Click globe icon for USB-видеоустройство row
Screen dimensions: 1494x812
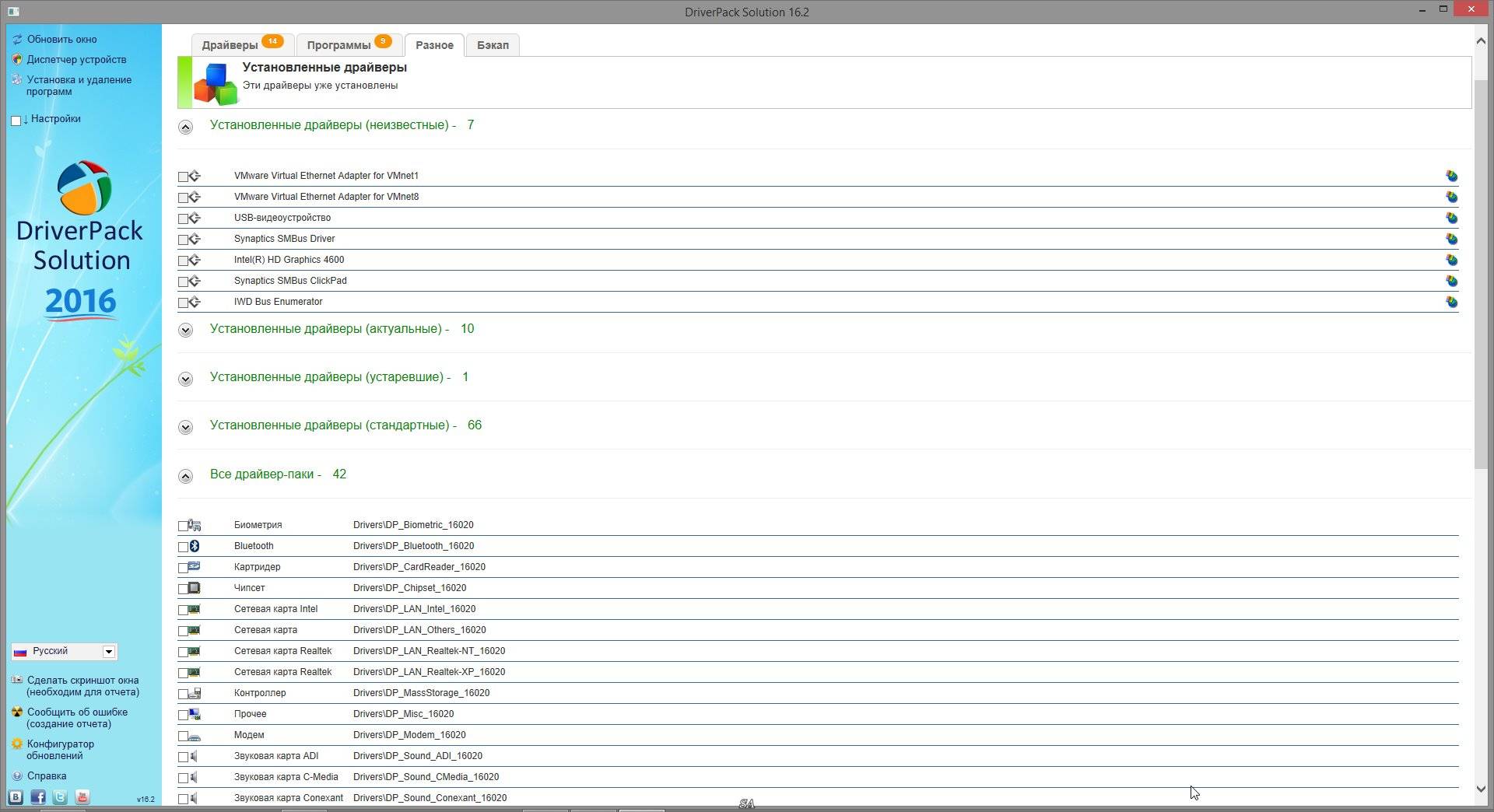tap(1451, 218)
